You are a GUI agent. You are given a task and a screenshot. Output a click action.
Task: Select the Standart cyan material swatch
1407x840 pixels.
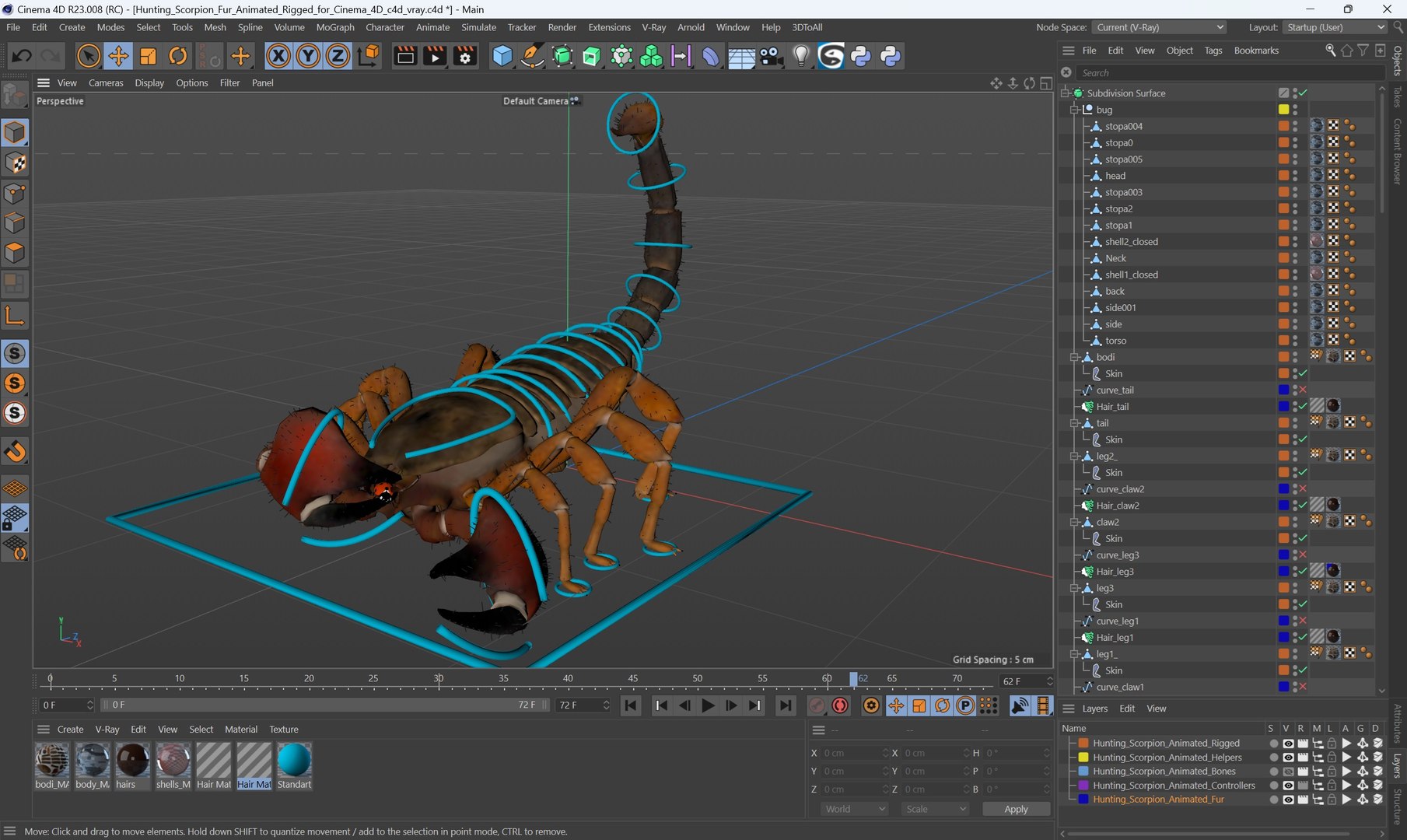294,761
